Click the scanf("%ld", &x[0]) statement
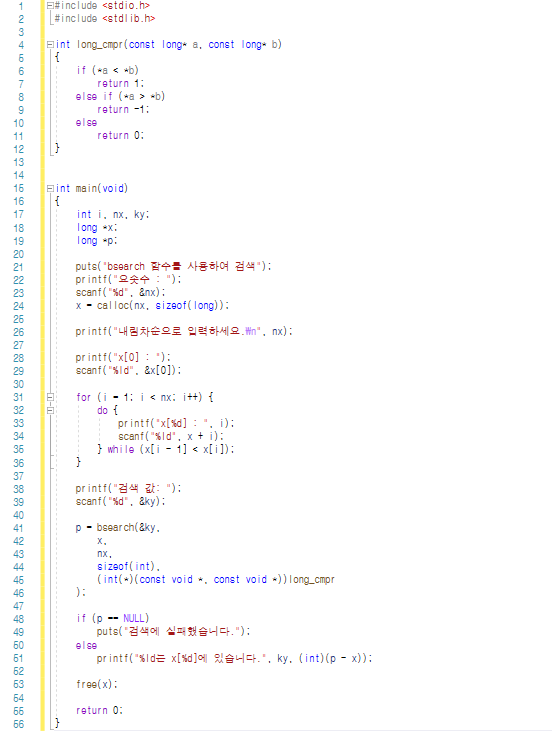This screenshot has width=552, height=731. click(x=128, y=371)
